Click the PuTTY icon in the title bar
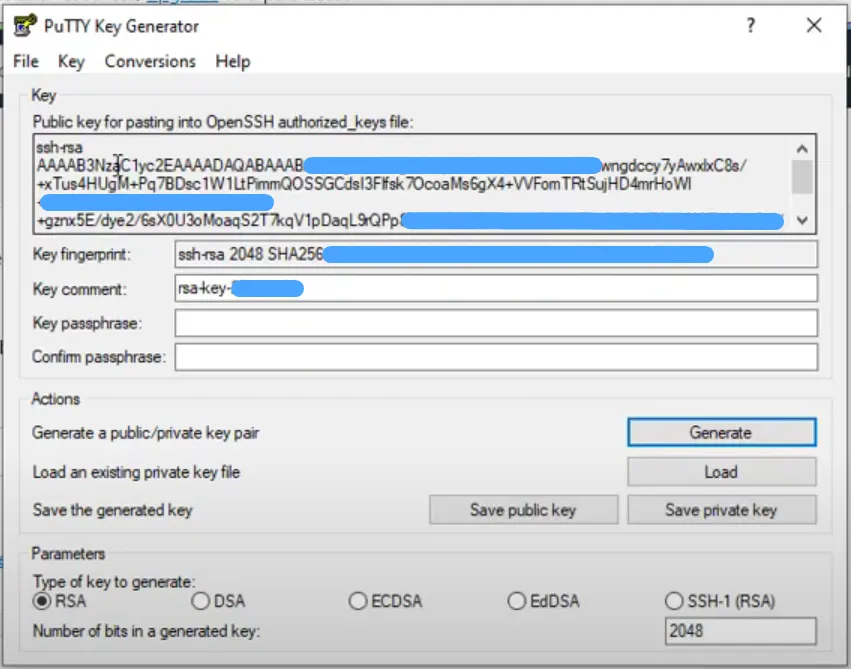 point(24,26)
